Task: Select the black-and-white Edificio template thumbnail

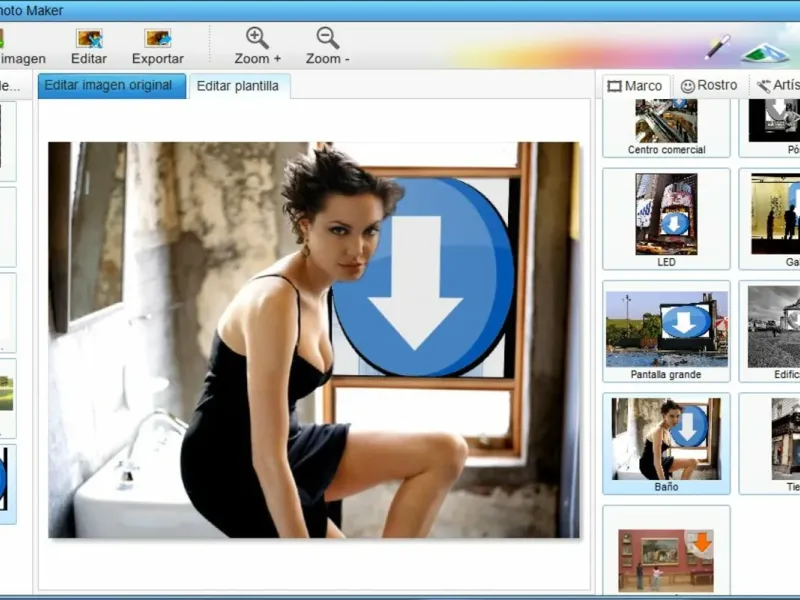Action: tap(774, 327)
